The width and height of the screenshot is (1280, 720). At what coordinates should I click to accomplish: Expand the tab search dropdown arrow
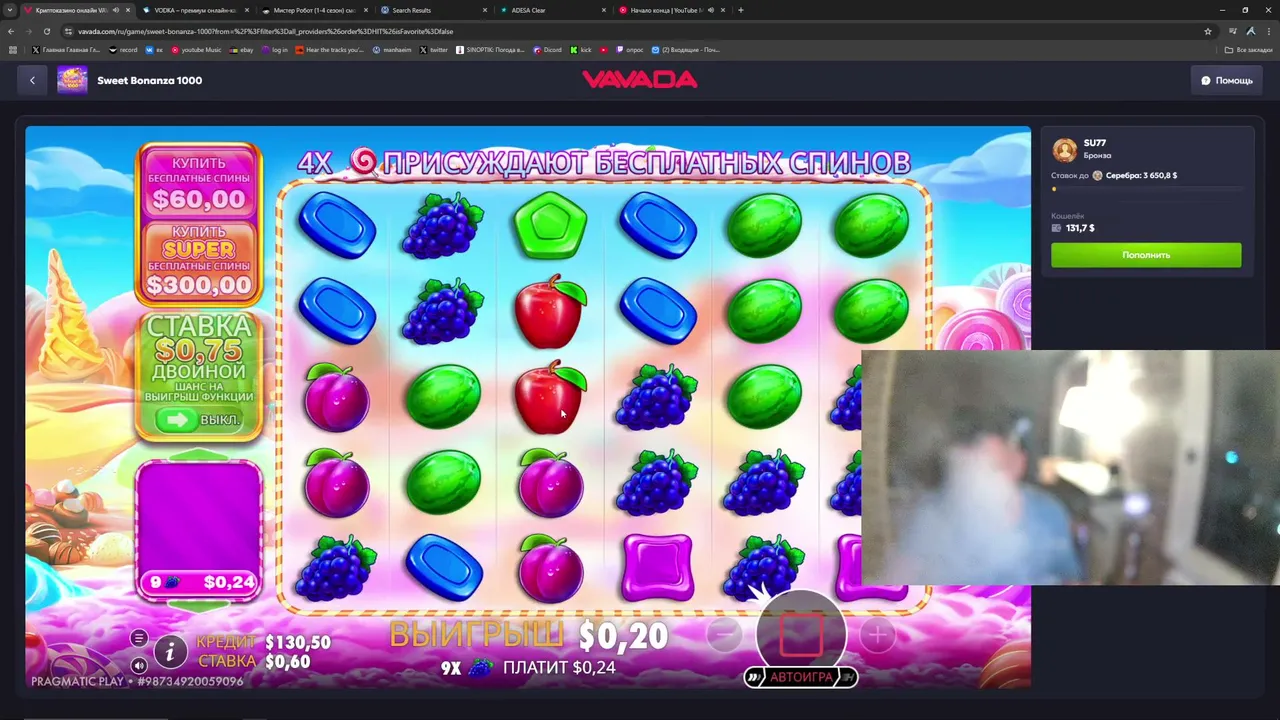tap(11, 10)
